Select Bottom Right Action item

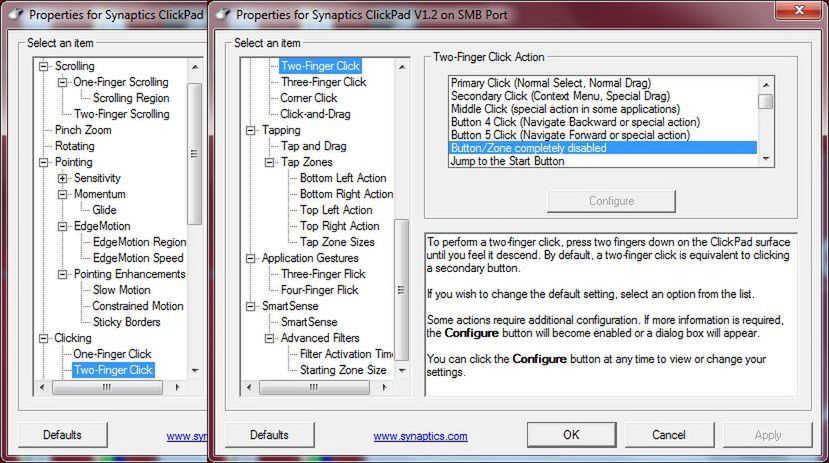pyautogui.click(x=346, y=194)
